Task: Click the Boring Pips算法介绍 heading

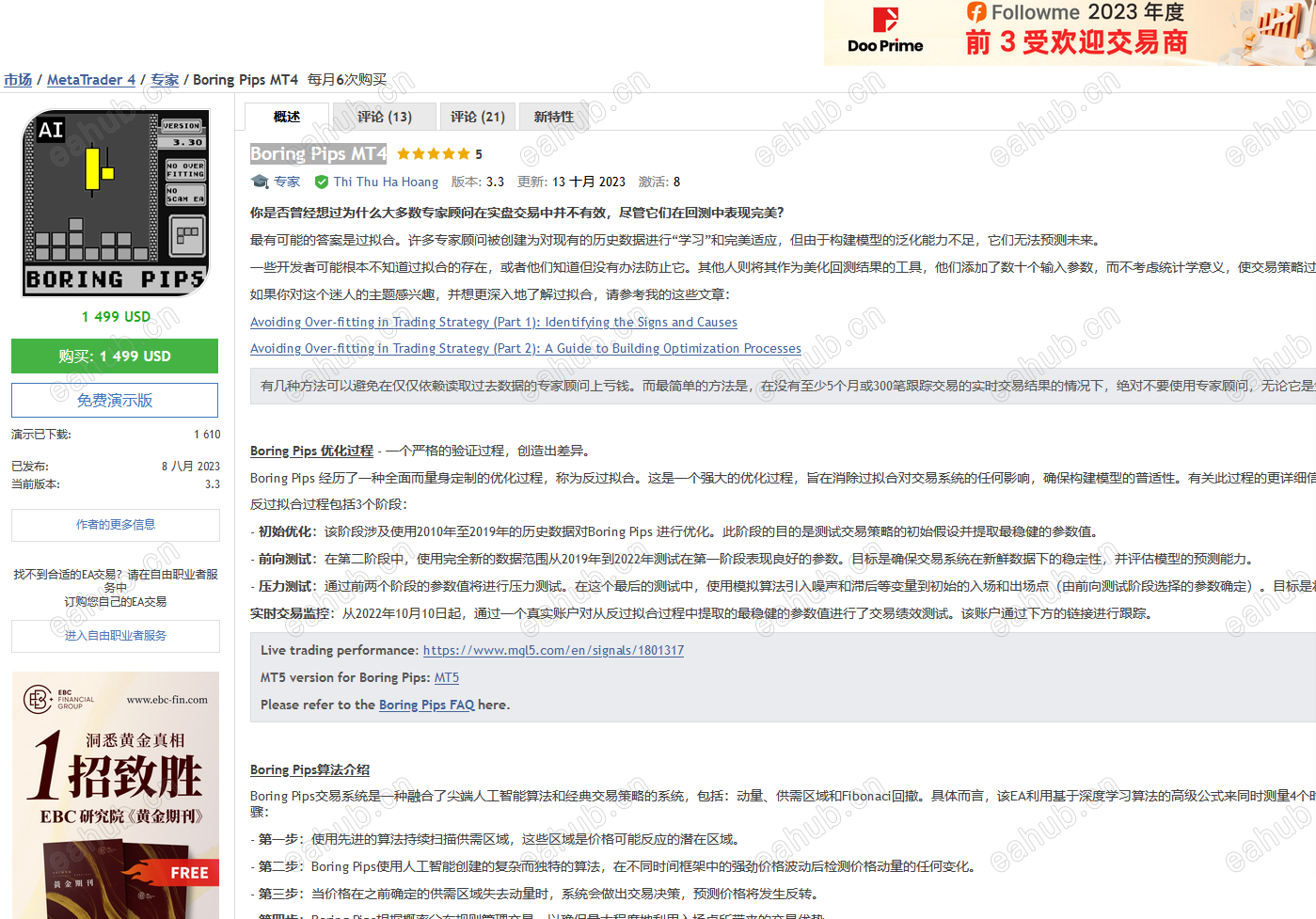Action: point(309,769)
